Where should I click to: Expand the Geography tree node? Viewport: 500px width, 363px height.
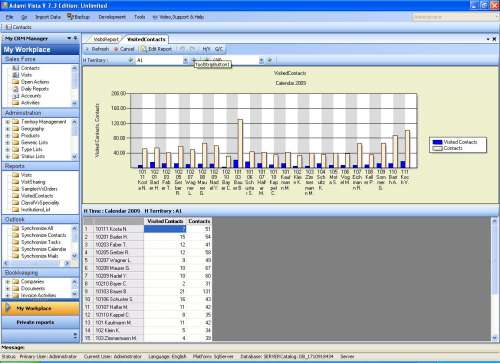(7, 129)
